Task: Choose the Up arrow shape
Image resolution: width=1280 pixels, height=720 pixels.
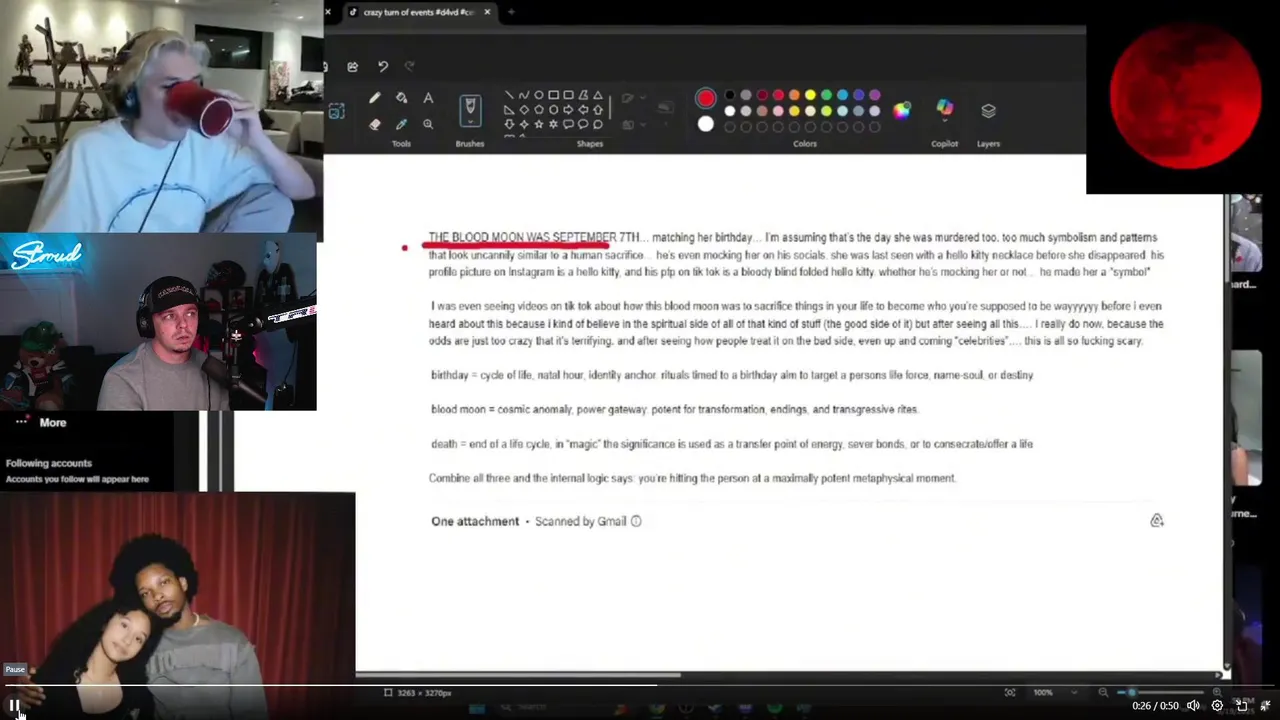Action: click(598, 109)
